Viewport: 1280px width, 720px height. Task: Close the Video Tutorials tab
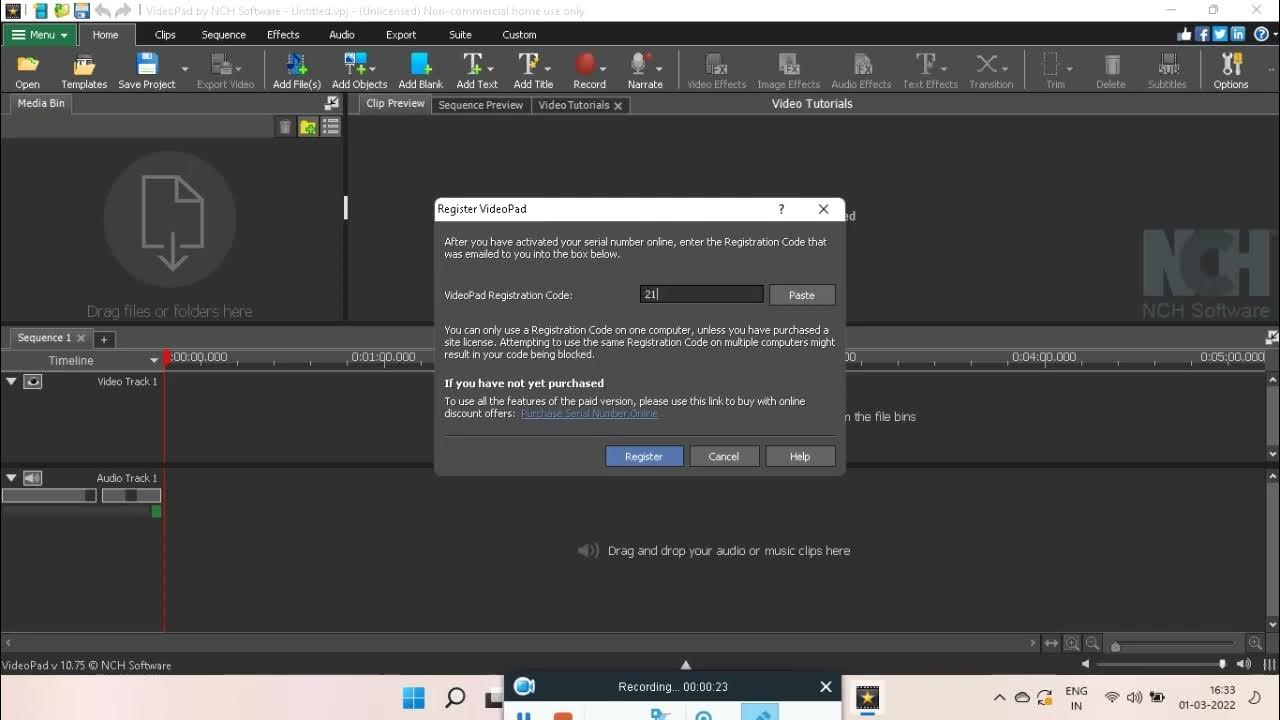[618, 105]
